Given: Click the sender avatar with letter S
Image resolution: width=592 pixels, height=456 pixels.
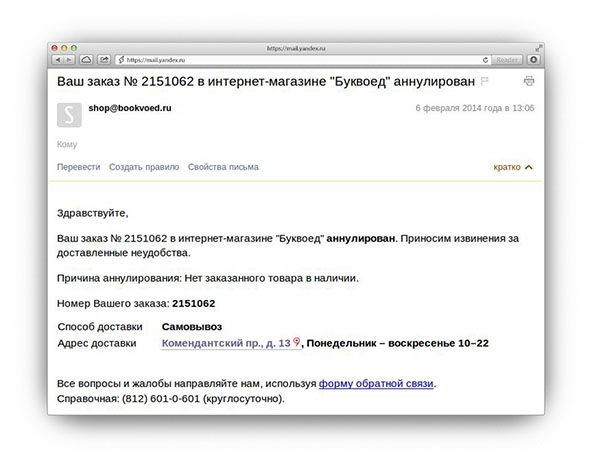Looking at the screenshot, I should tap(69, 115).
